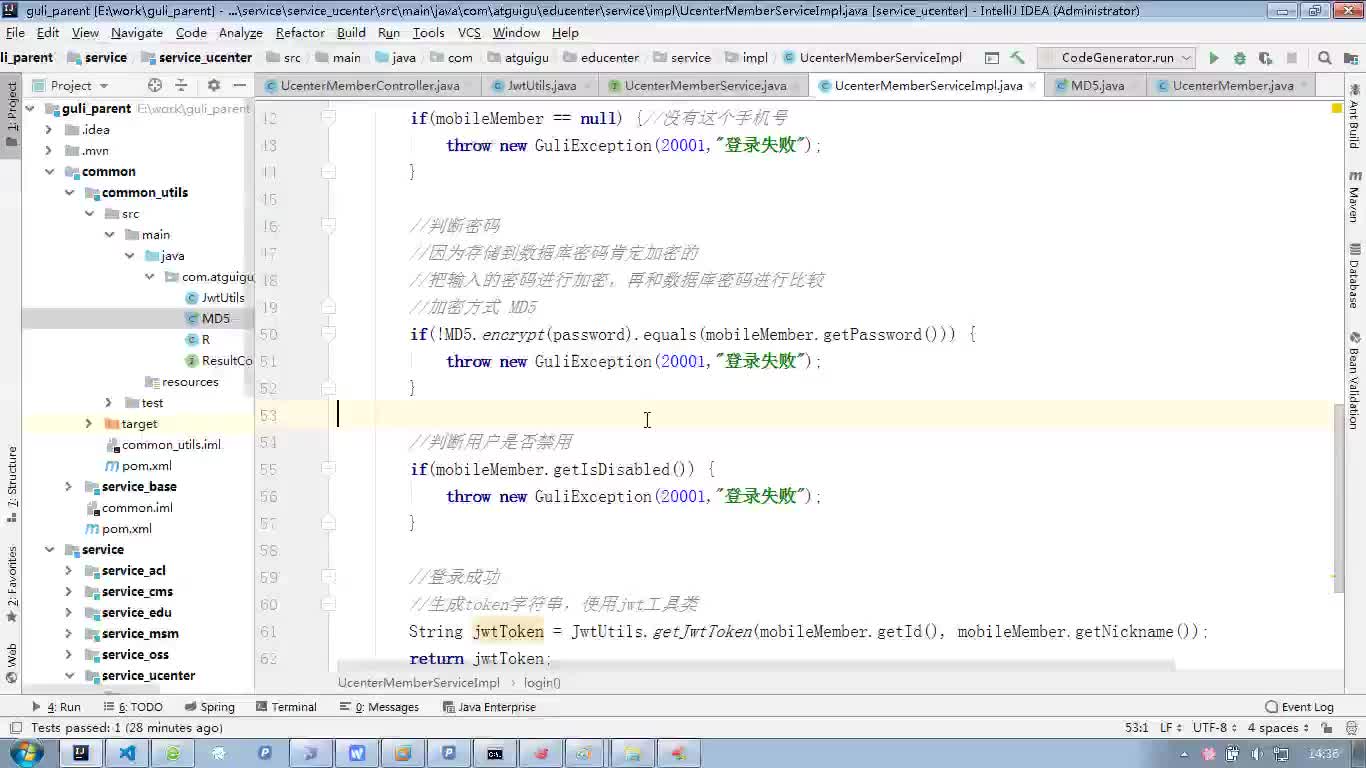Open the Database side panel
The image size is (1366, 768).
click(x=1354, y=276)
